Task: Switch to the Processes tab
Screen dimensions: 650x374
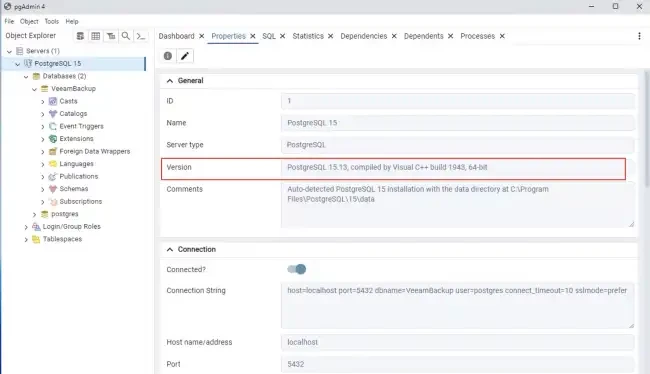Action: tap(478, 36)
